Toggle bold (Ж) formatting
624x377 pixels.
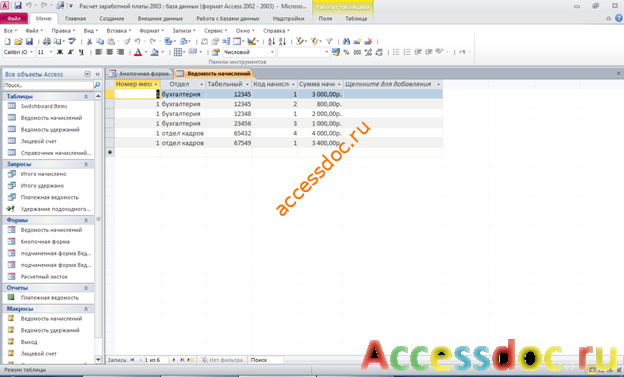[60, 52]
